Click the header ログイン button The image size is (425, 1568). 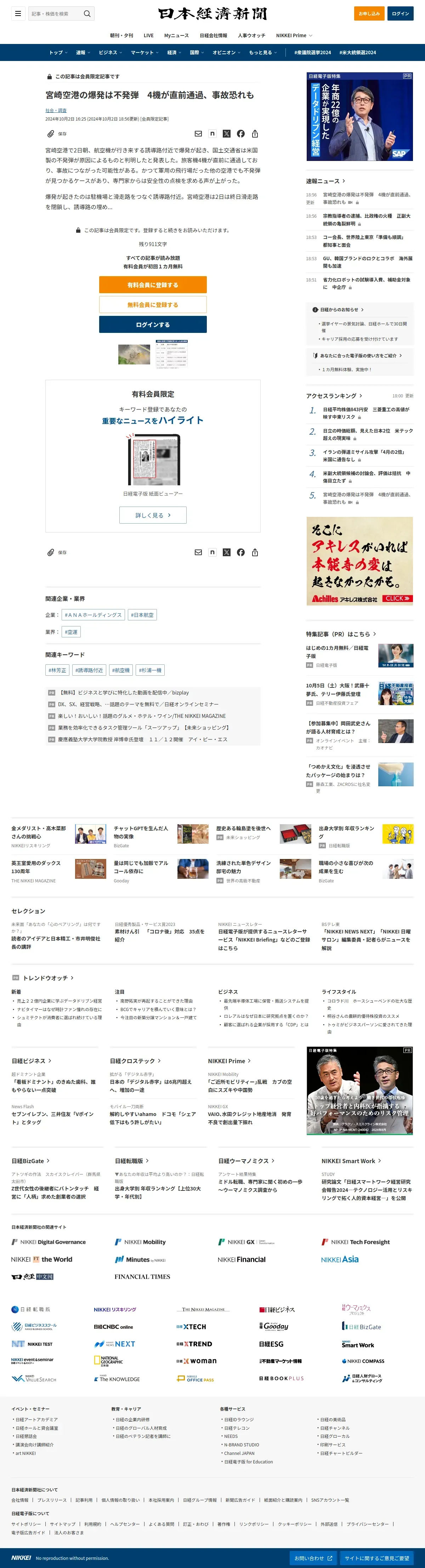click(400, 13)
